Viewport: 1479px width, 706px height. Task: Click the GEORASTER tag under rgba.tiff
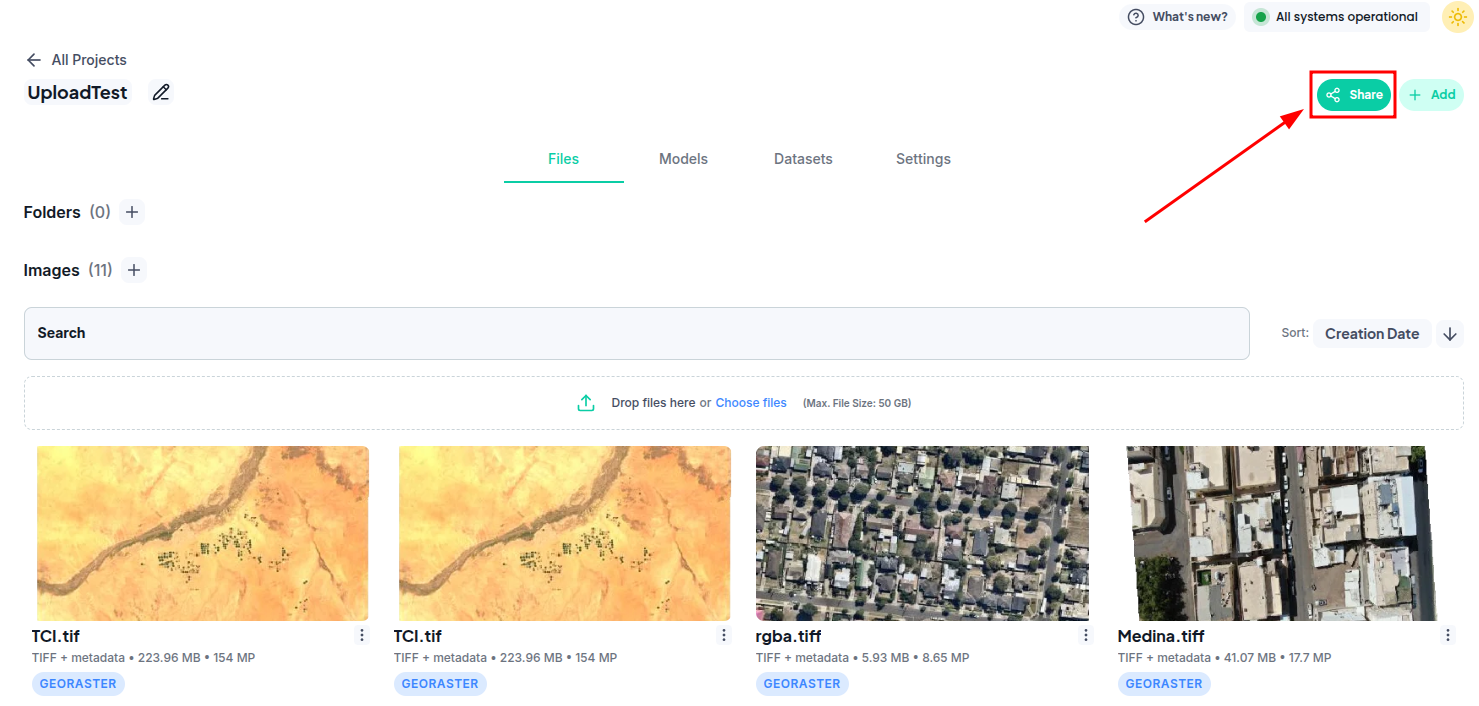802,684
